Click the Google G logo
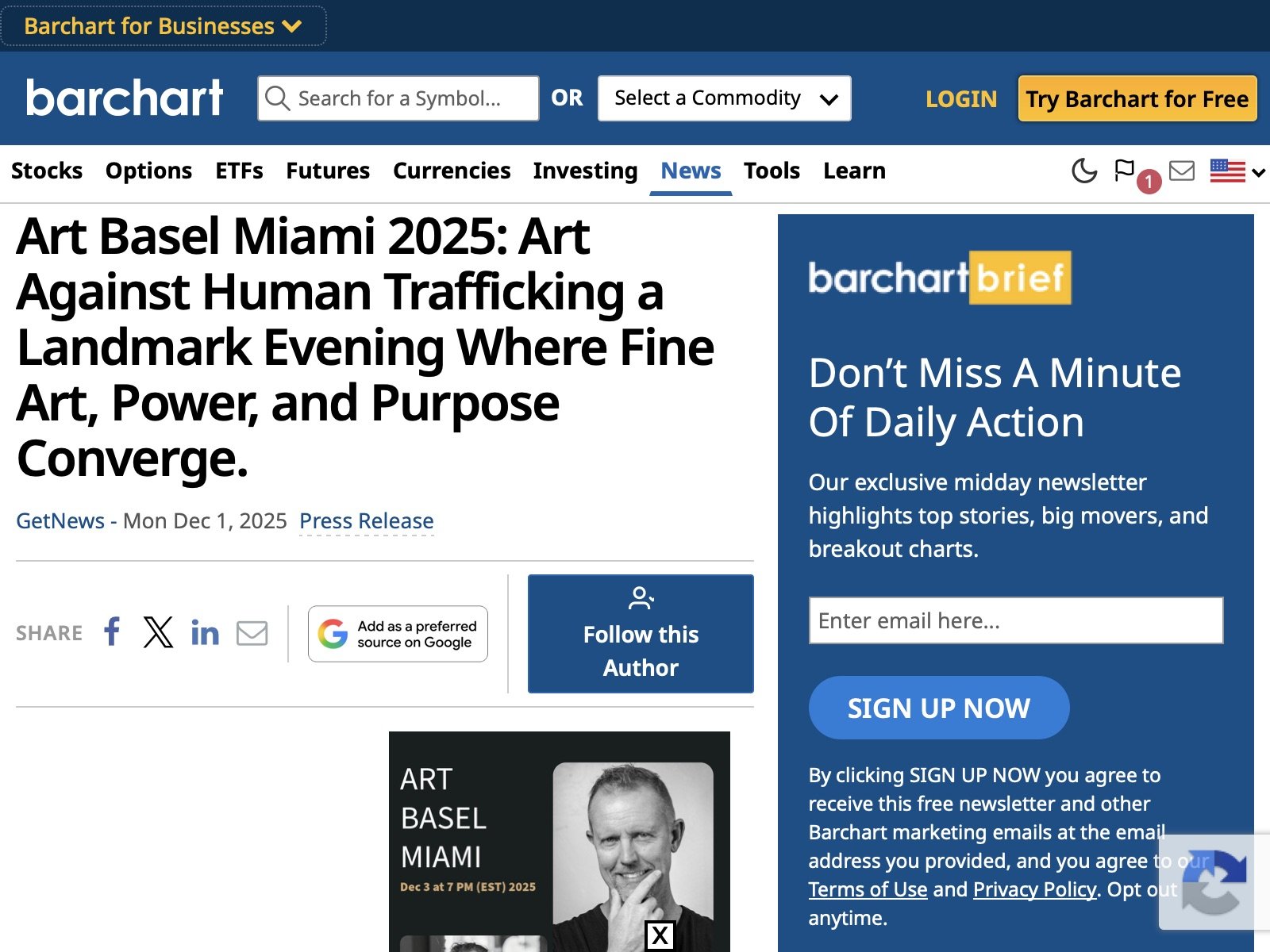Viewport: 1270px width, 952px height. pyautogui.click(x=333, y=634)
